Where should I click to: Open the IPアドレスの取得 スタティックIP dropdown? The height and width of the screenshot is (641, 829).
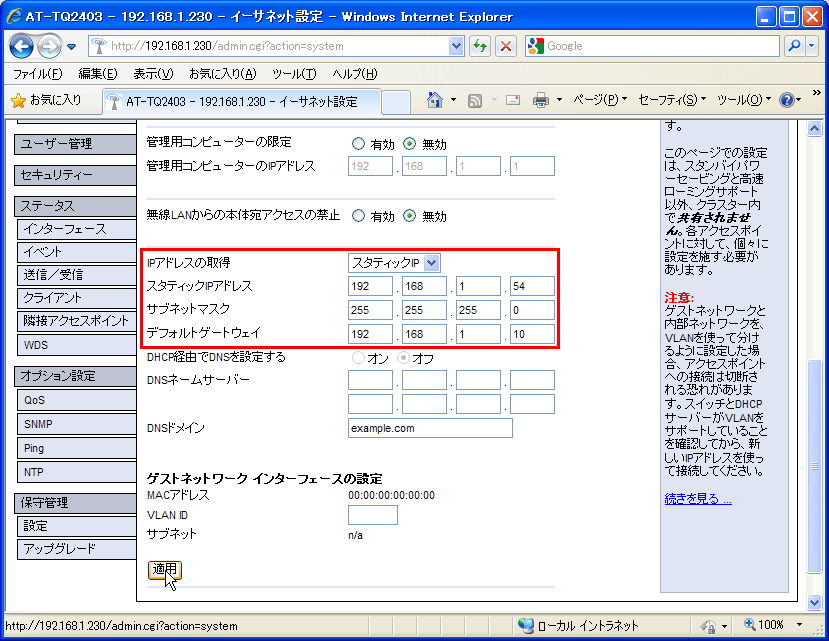tap(394, 263)
